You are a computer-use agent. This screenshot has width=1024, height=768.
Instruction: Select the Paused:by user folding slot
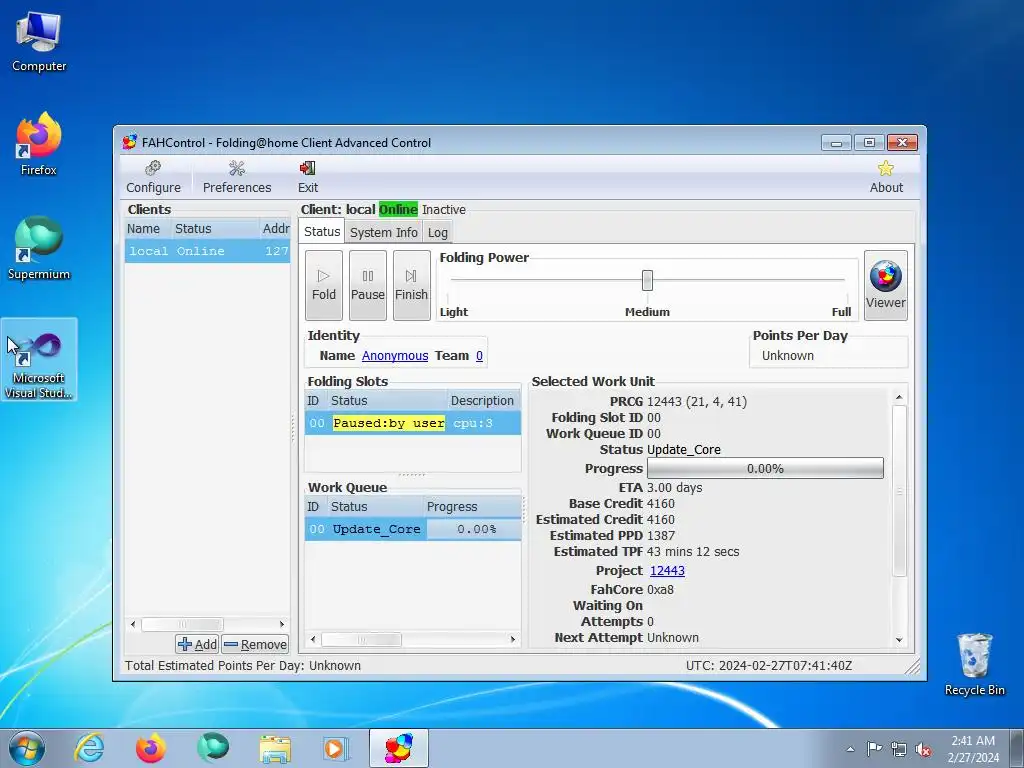pos(413,423)
